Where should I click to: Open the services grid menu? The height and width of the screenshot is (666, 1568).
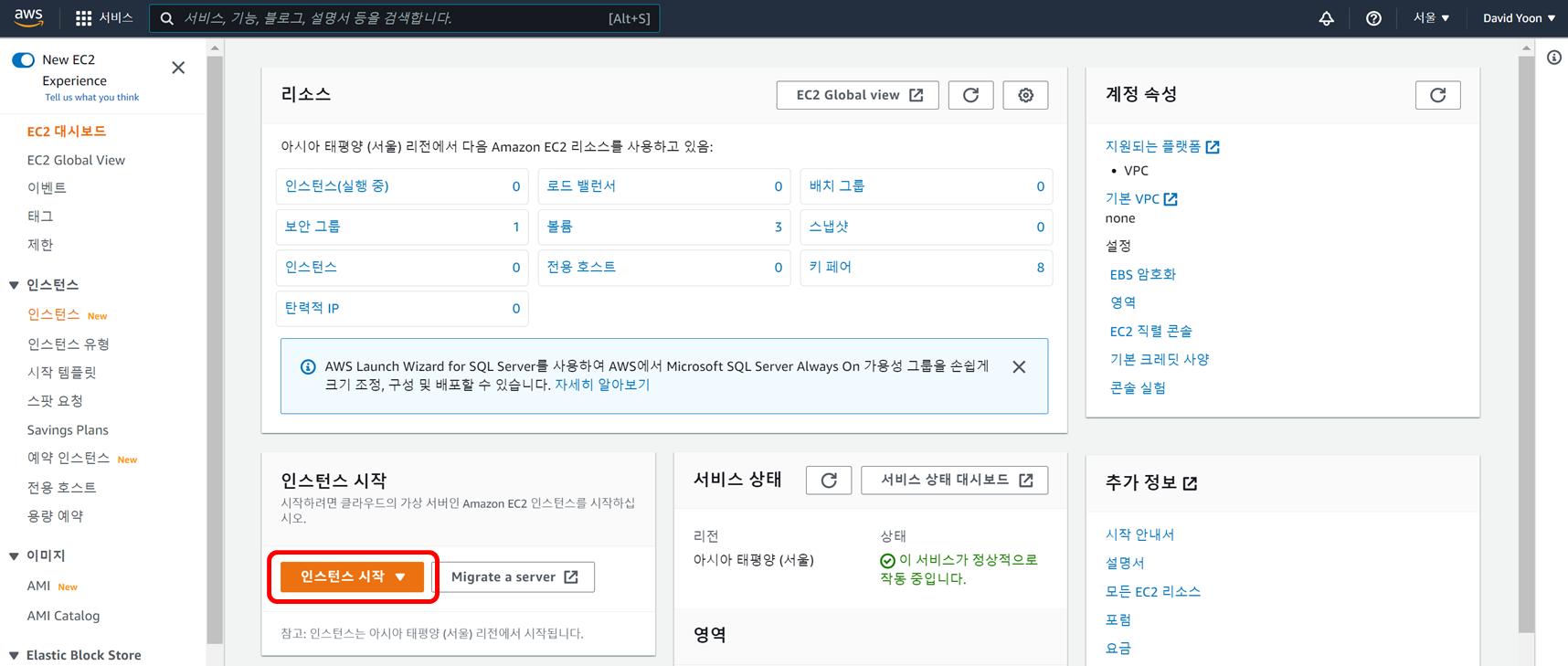pos(83,18)
